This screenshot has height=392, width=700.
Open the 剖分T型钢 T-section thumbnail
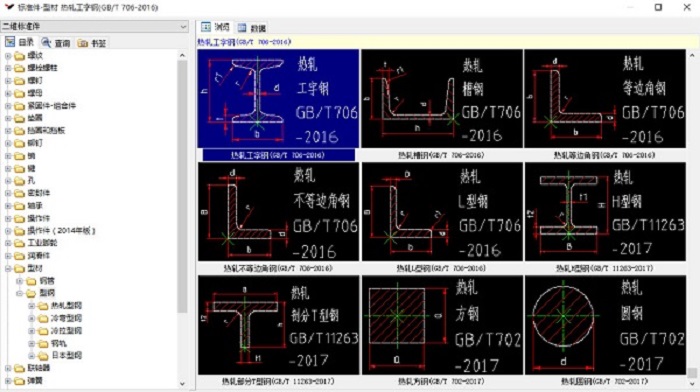coord(278,325)
